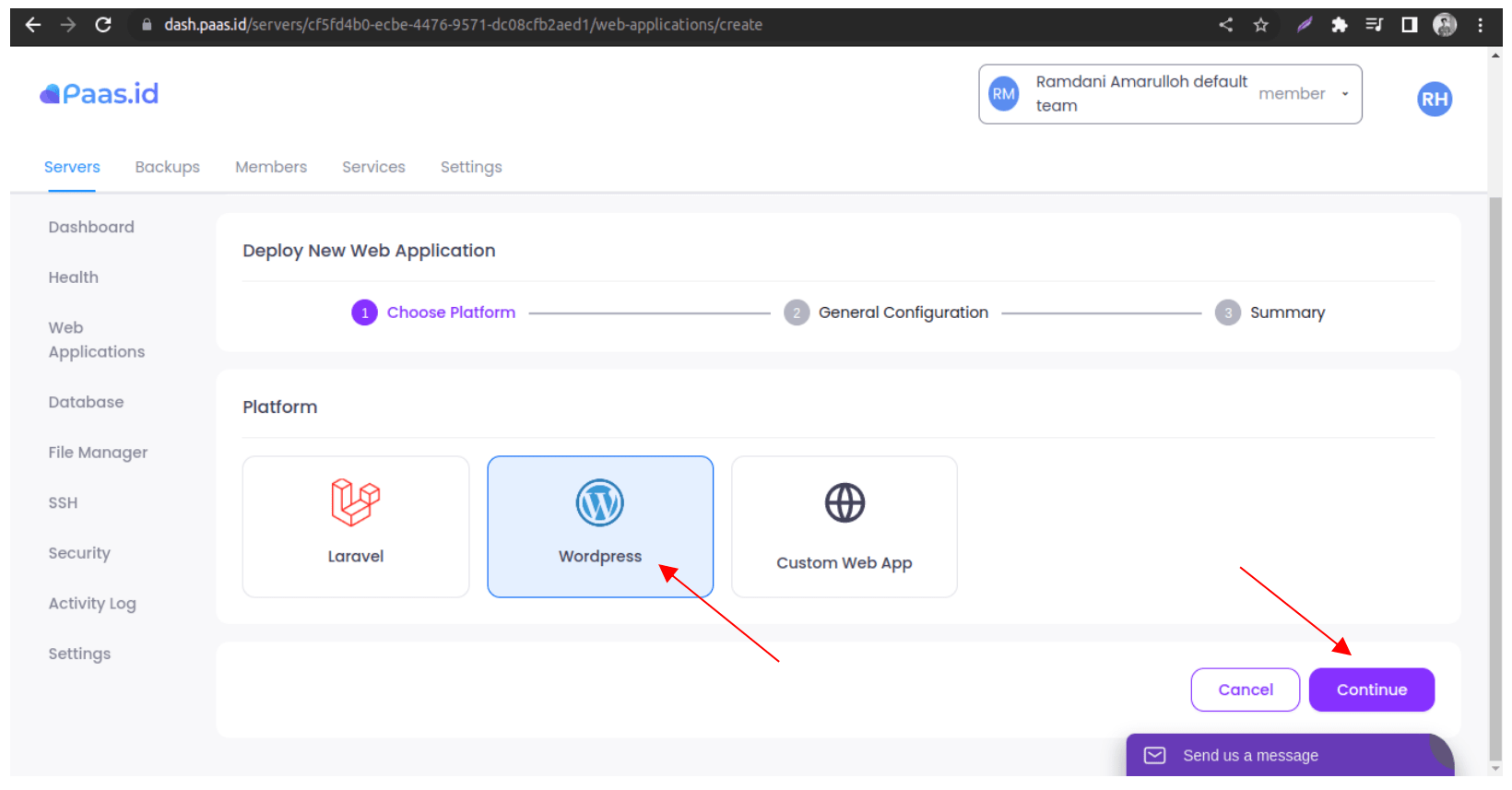
Task: Choose the Wordpress logo card
Action: (x=599, y=503)
